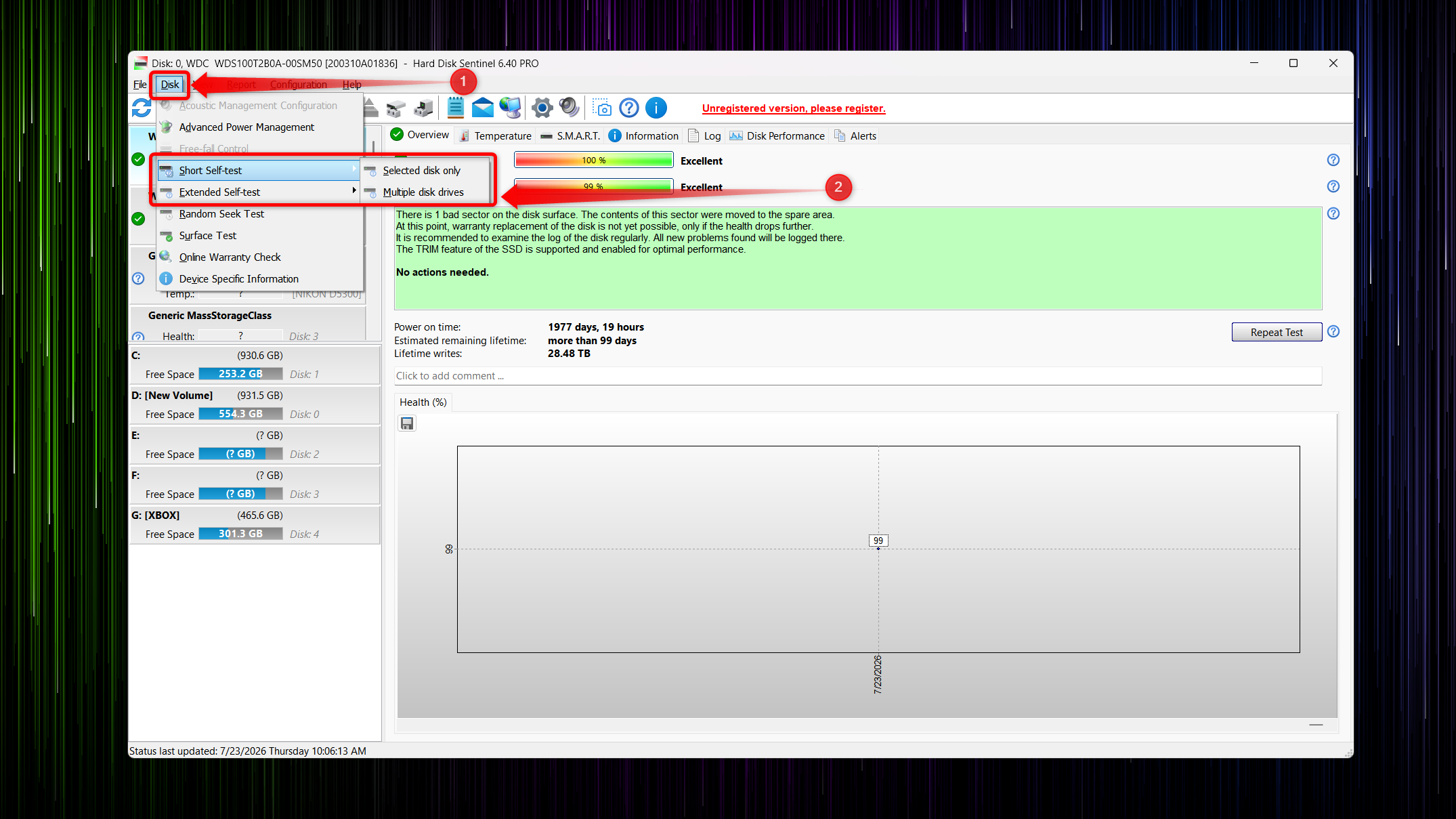The width and height of the screenshot is (1456, 819).
Task: Click the camera screenshot toolbar icon
Action: [x=602, y=108]
